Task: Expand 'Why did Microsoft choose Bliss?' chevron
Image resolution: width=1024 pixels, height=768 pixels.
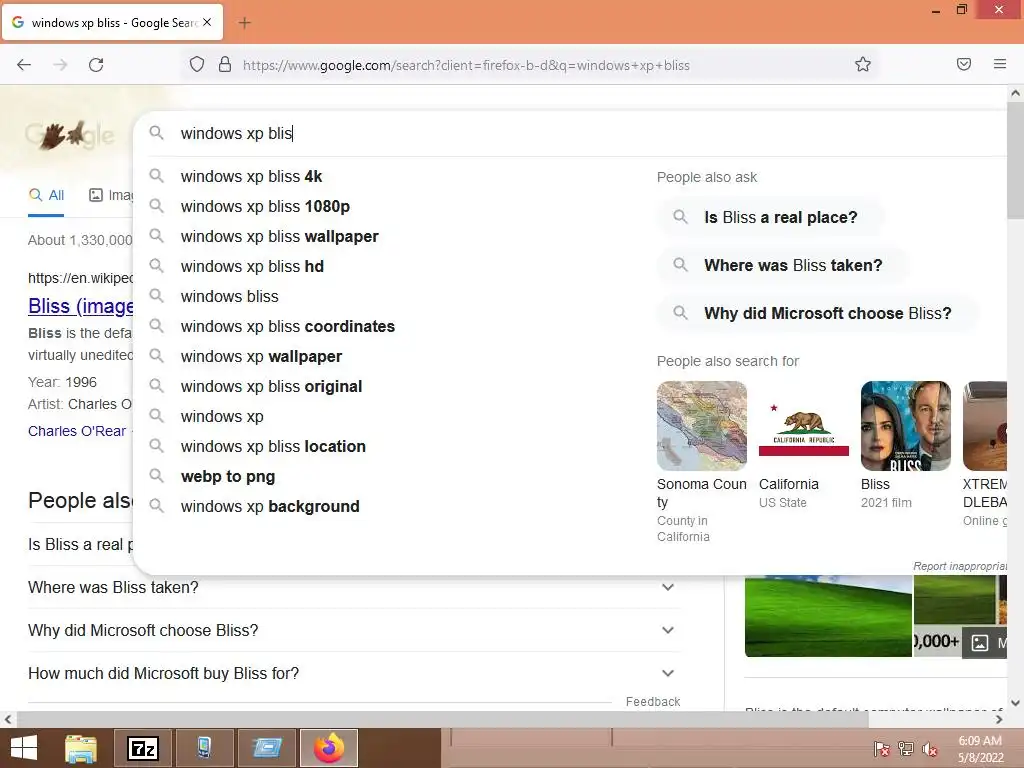Action: [x=667, y=630]
